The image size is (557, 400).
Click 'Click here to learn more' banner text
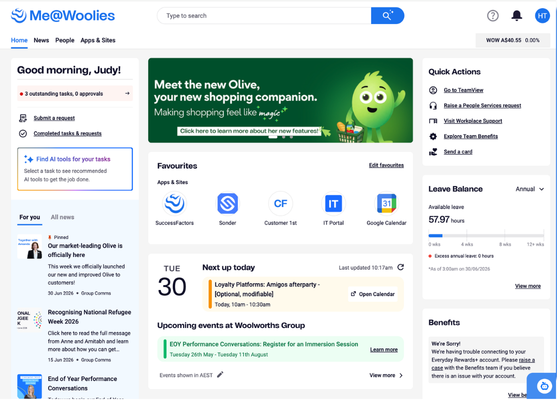click(249, 131)
